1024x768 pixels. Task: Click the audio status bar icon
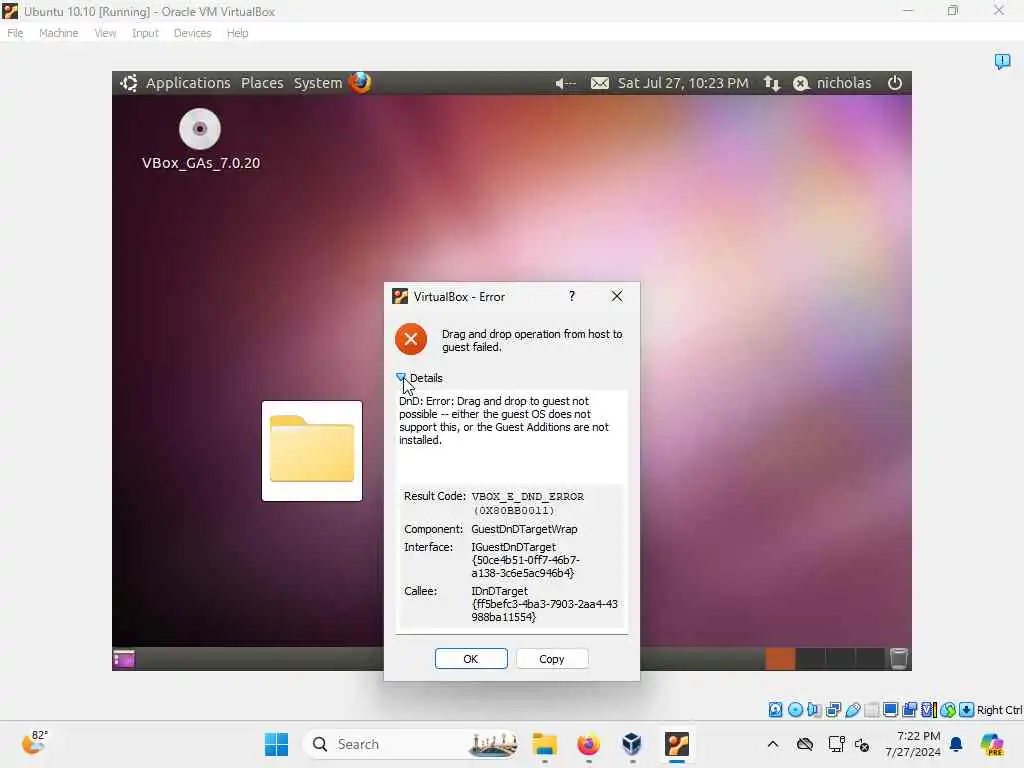(x=814, y=710)
